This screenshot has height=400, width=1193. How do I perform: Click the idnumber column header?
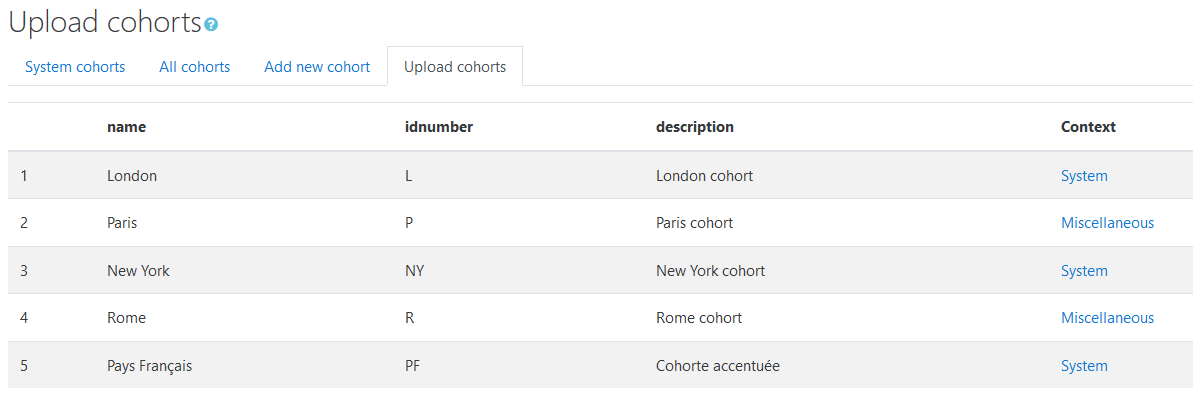[x=439, y=127]
